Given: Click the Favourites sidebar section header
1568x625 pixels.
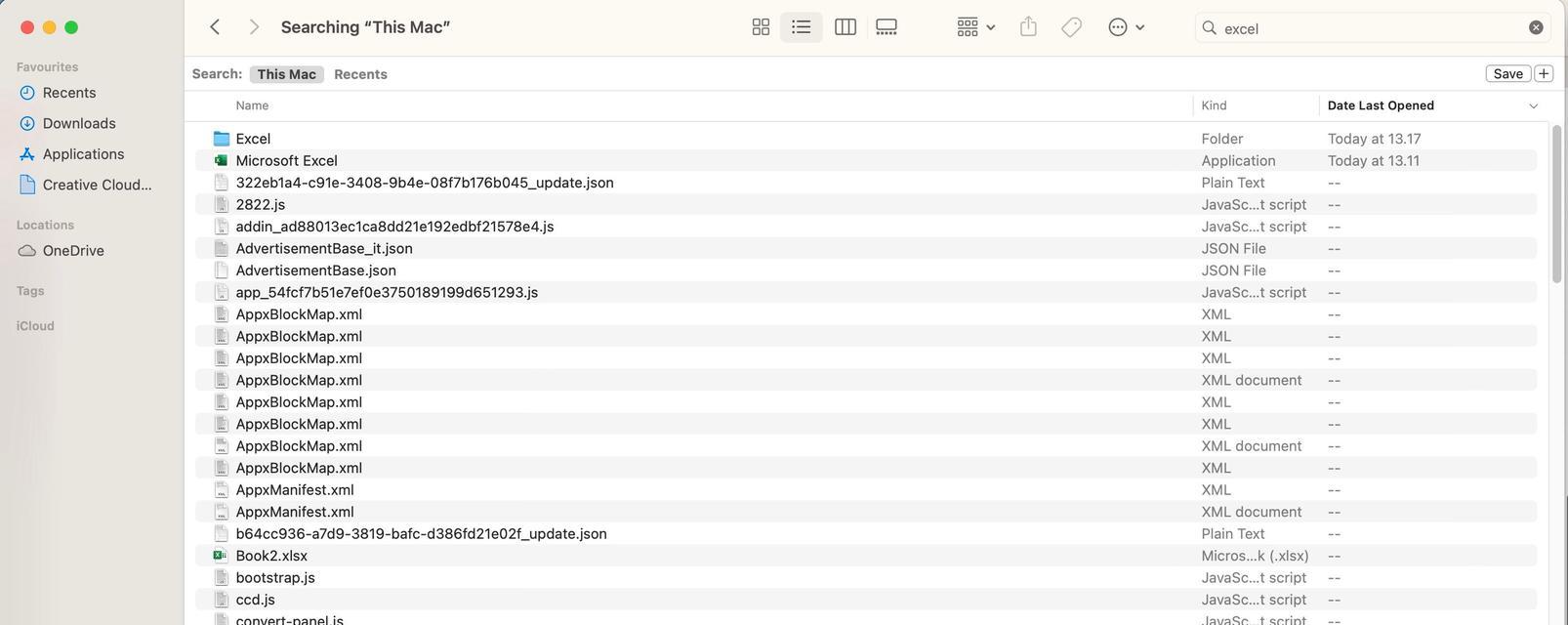Looking at the screenshot, I should click(47, 67).
